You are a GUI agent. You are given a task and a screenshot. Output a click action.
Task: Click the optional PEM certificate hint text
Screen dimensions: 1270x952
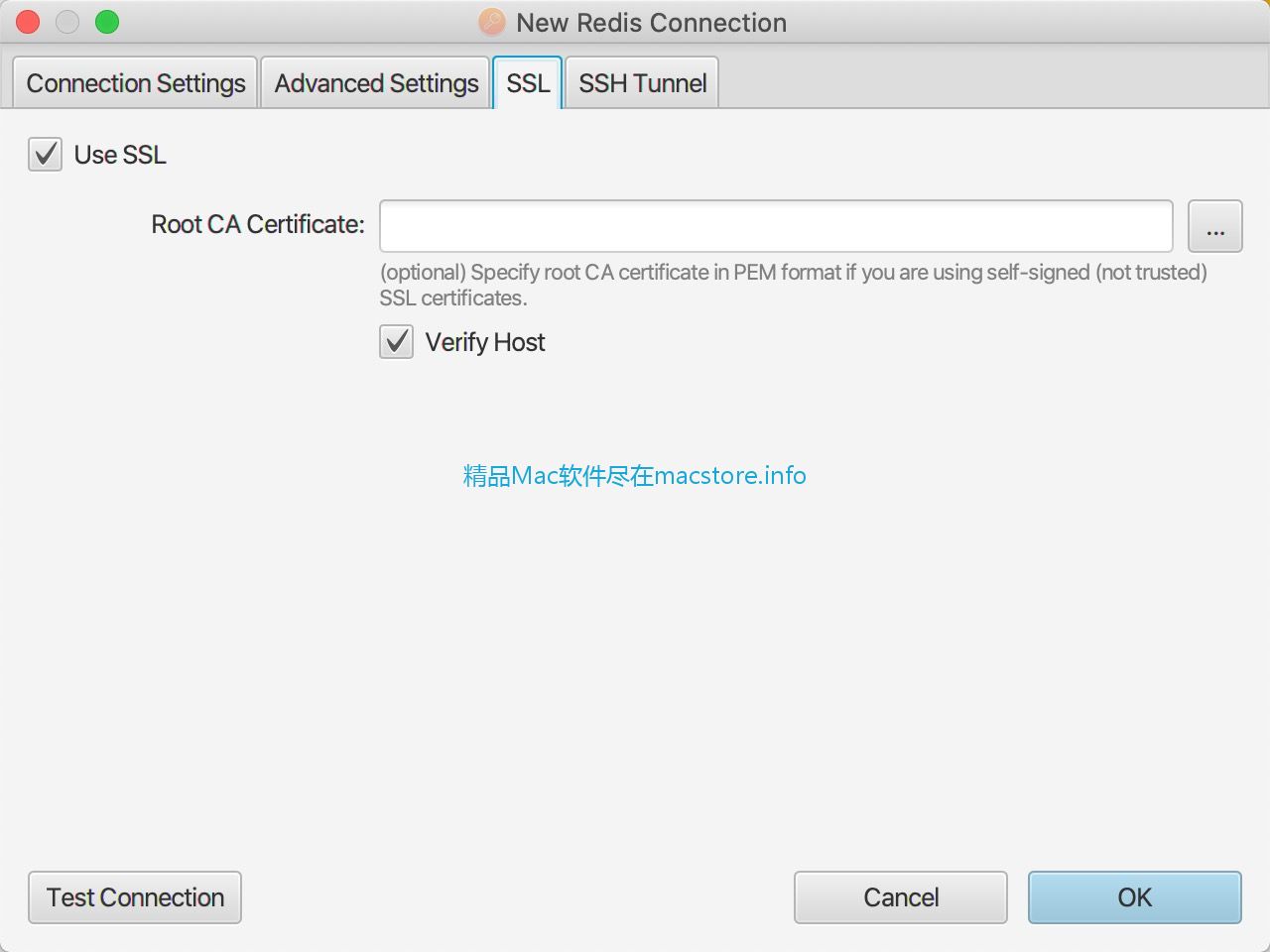tap(794, 285)
